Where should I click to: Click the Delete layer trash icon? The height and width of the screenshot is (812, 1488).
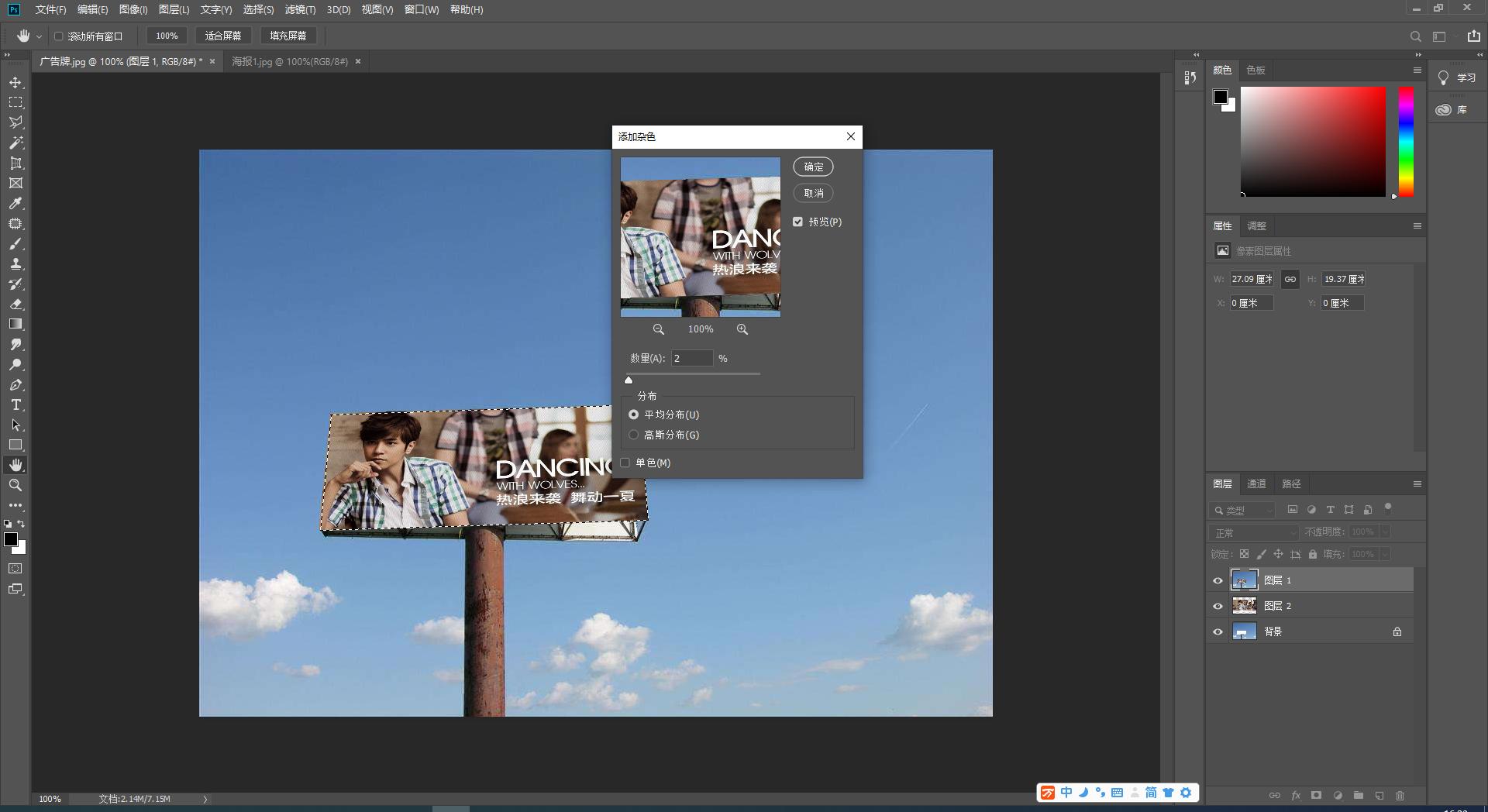point(1400,795)
